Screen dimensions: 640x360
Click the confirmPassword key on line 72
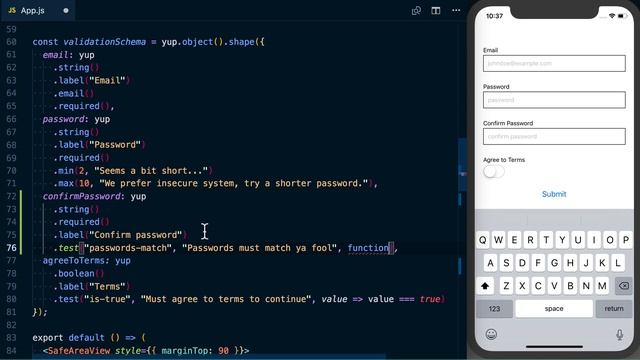82,196
